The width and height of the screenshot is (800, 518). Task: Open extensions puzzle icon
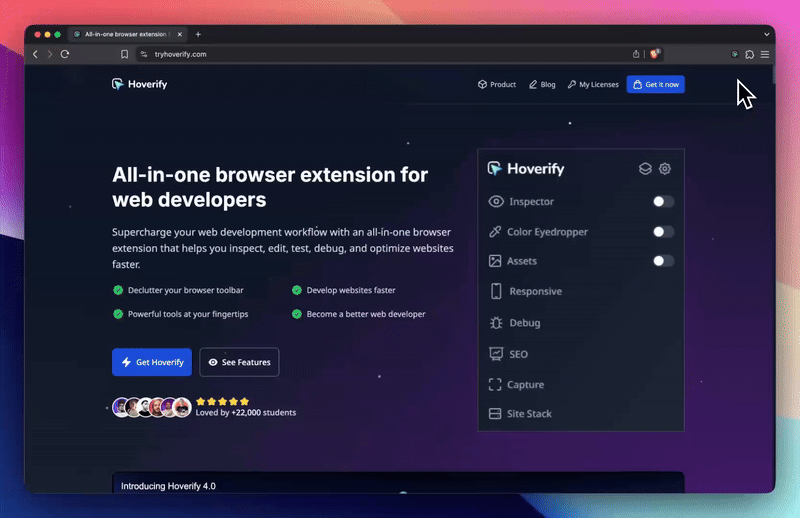click(x=749, y=54)
